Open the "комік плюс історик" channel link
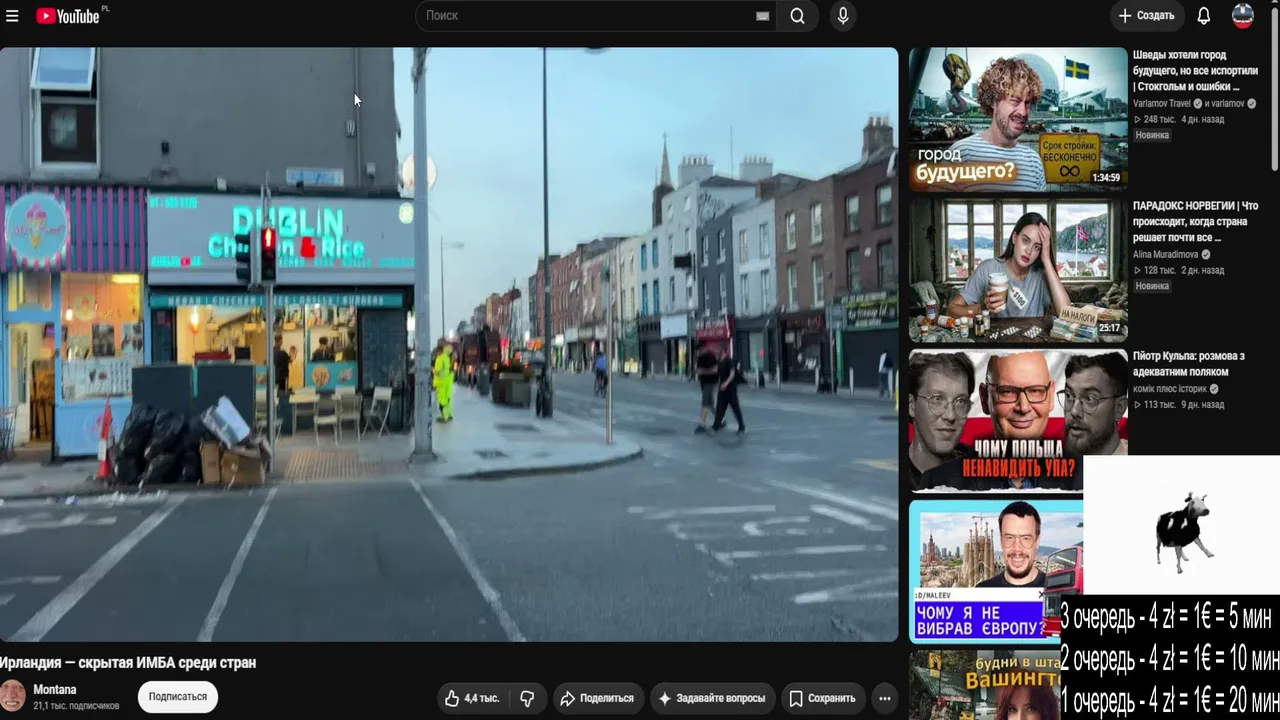 [x=1169, y=389]
